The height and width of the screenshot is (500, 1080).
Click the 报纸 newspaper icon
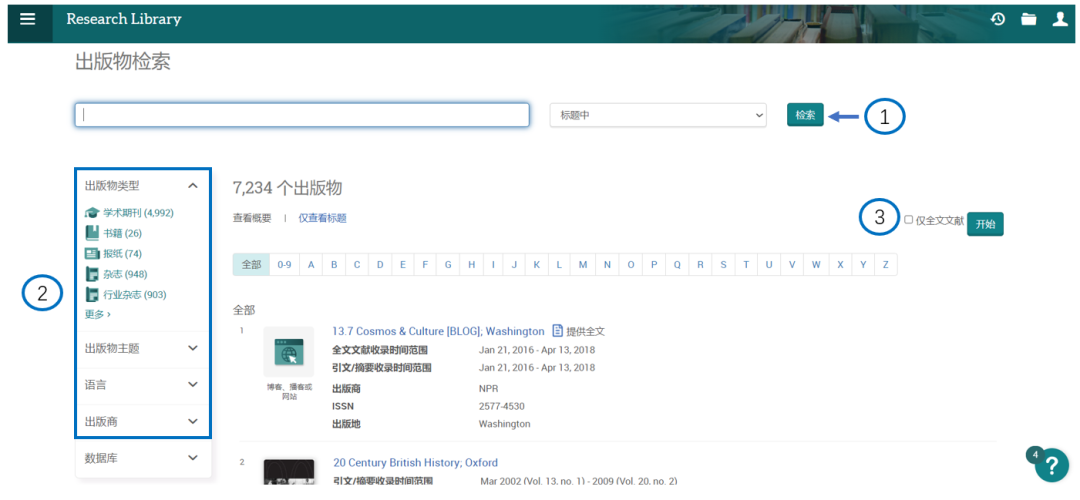click(x=92, y=253)
